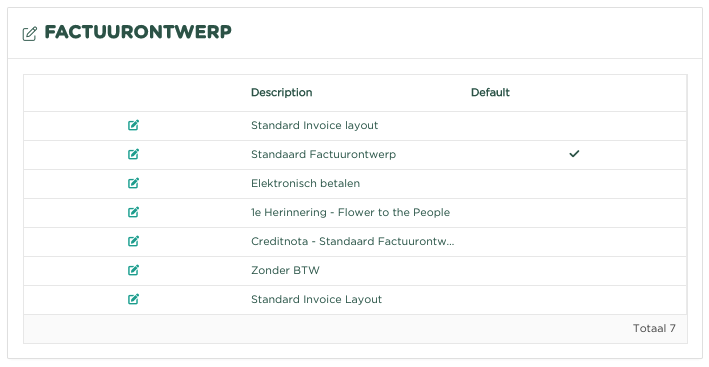Viewport: 709px width, 367px height.
Task: Select Elektronisch betalen description
Action: (306, 184)
